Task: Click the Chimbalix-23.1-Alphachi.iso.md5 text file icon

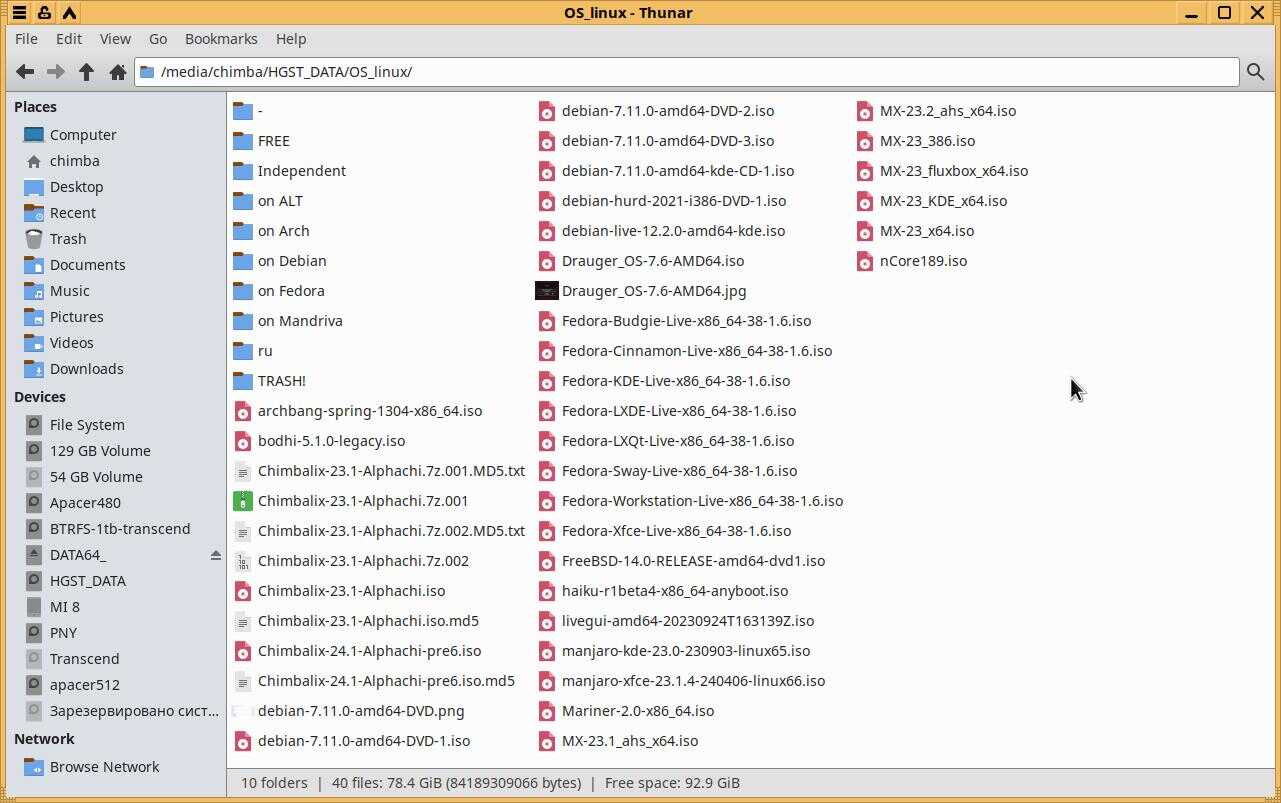Action: point(242,621)
